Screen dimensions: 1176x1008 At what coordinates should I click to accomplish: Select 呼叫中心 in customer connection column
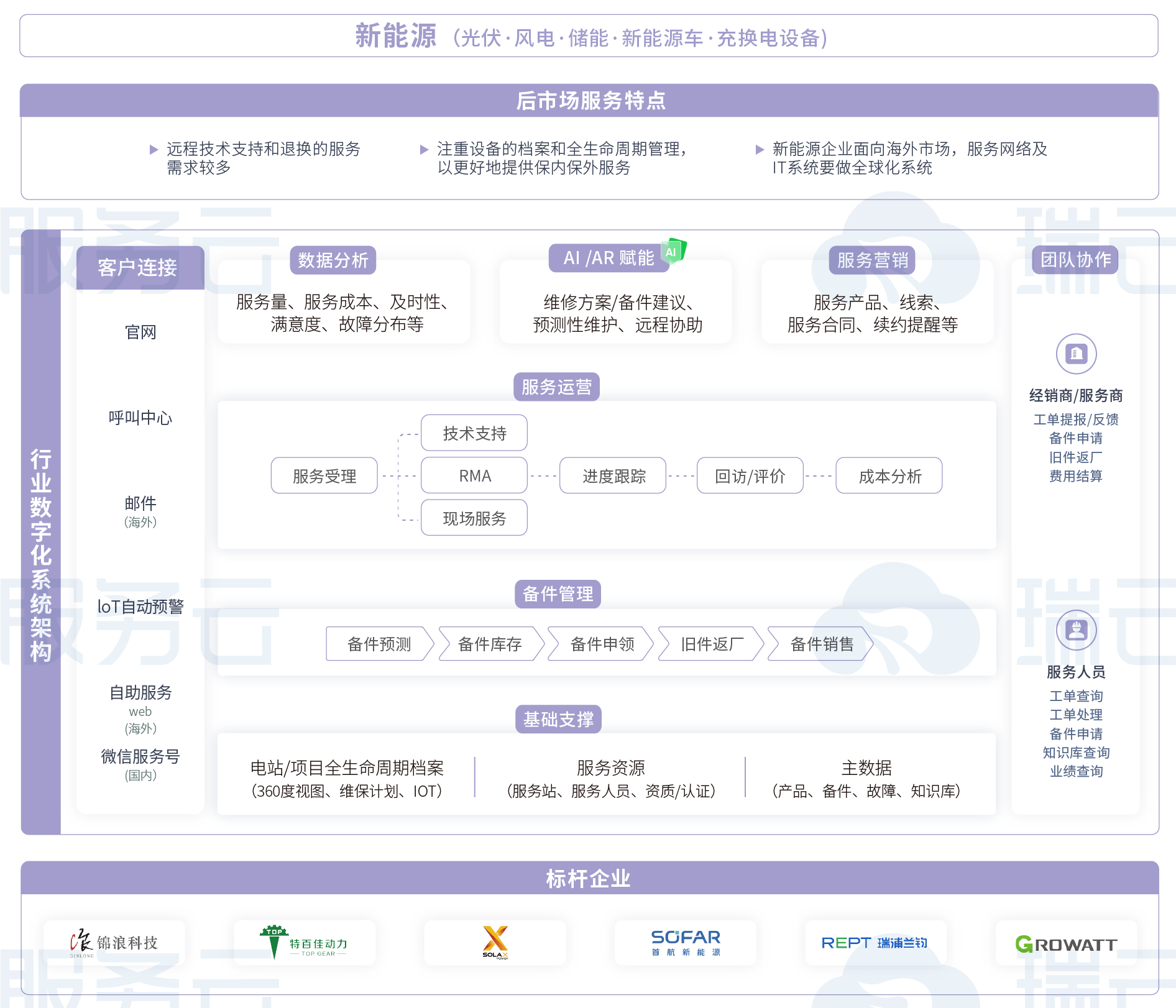pyautogui.click(x=140, y=418)
